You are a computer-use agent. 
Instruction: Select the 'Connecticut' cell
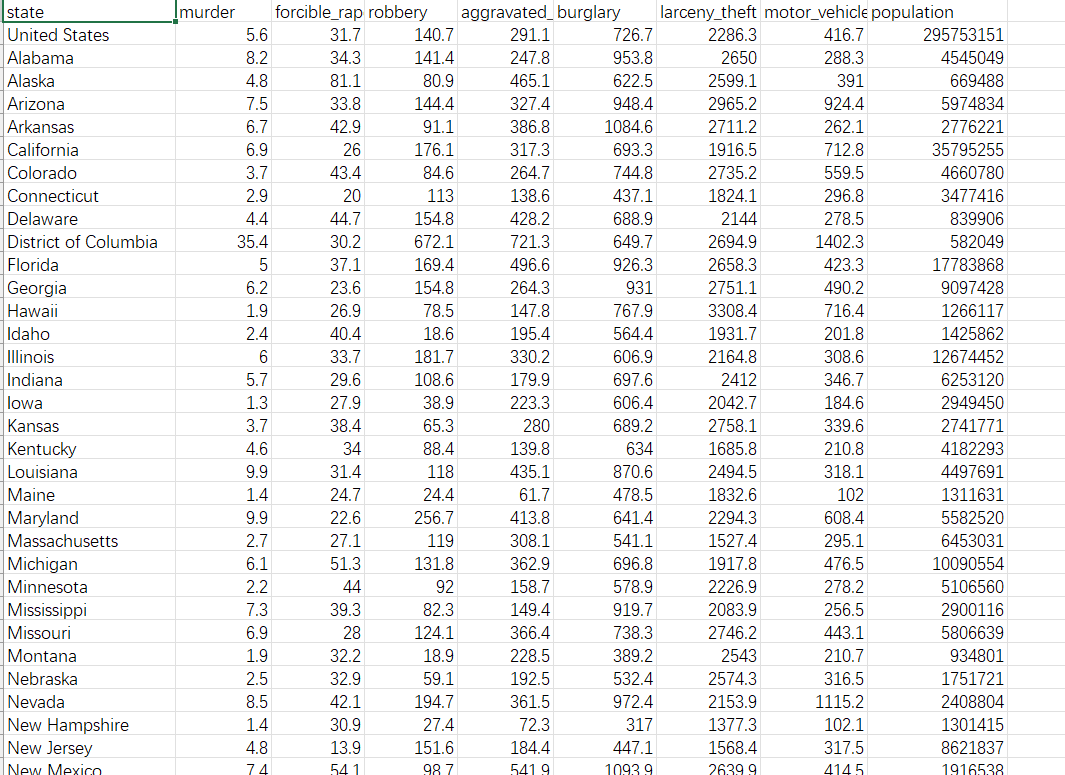click(x=88, y=196)
